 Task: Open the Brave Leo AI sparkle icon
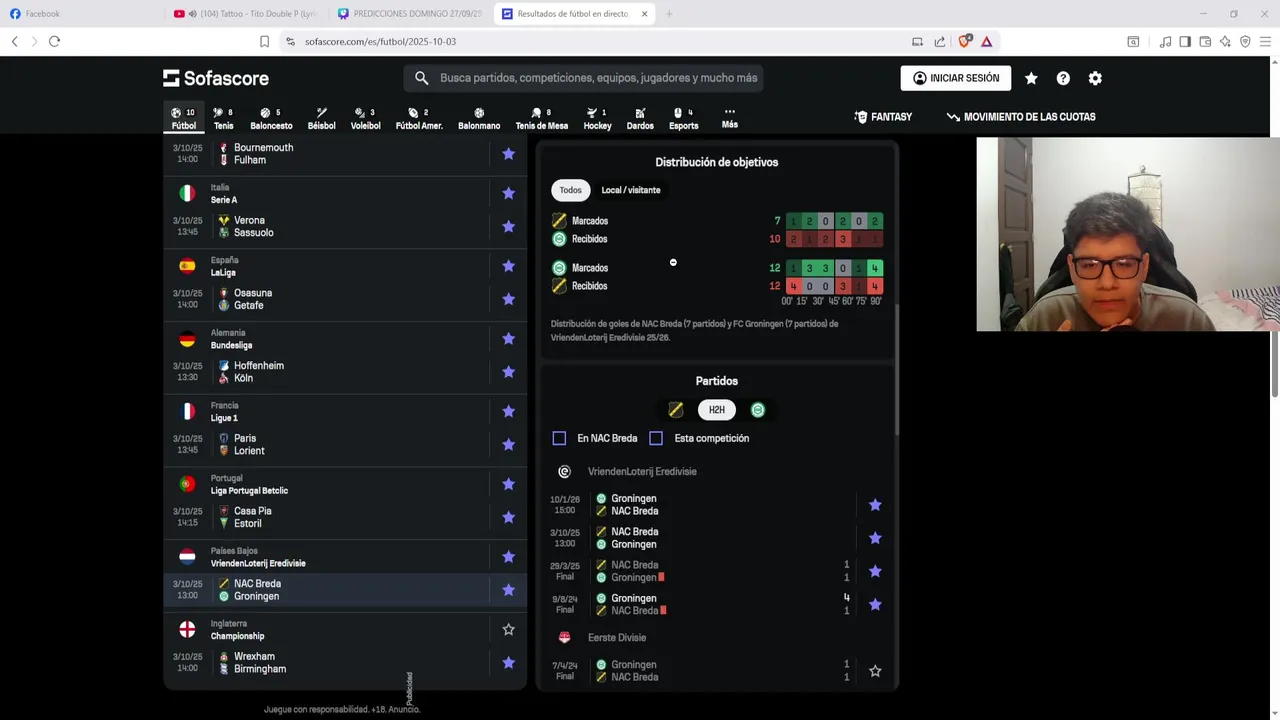tap(1225, 41)
